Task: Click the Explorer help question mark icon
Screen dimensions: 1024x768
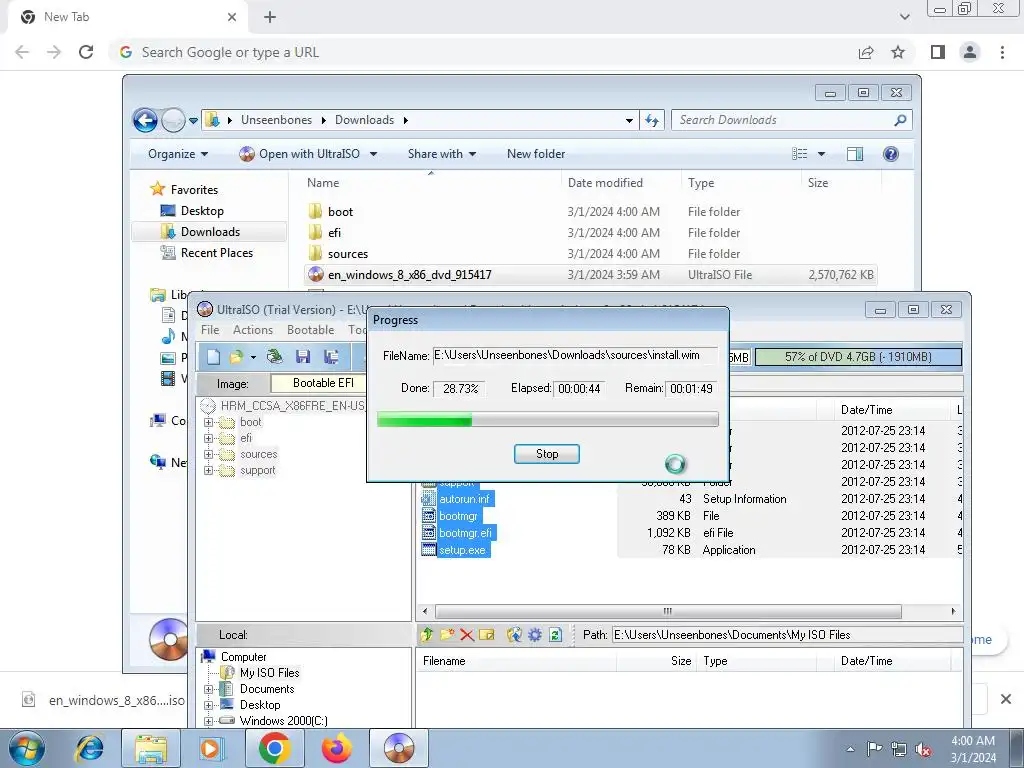Action: [x=890, y=154]
